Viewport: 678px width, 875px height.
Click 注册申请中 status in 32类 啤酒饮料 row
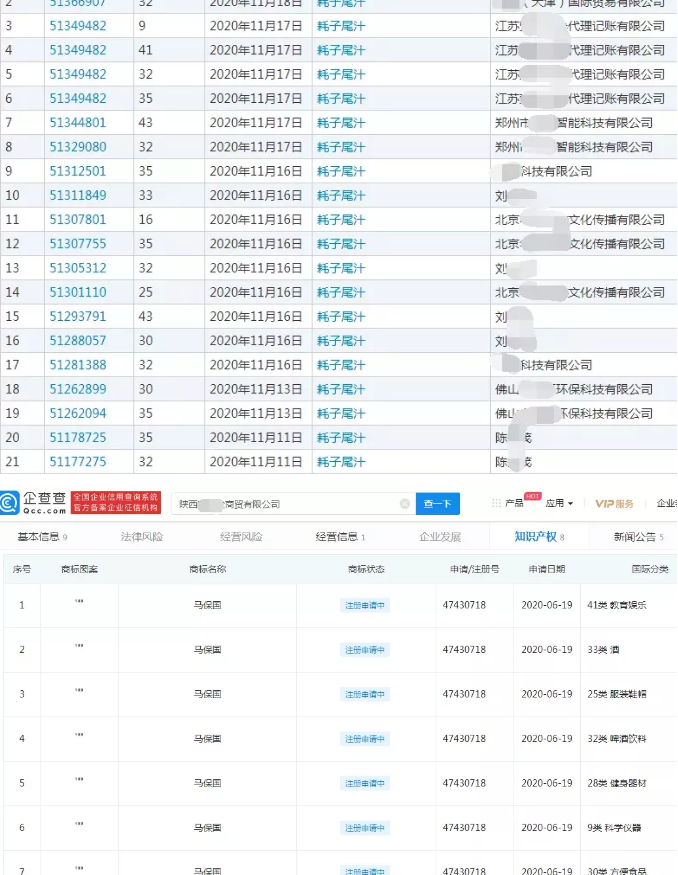(x=365, y=739)
